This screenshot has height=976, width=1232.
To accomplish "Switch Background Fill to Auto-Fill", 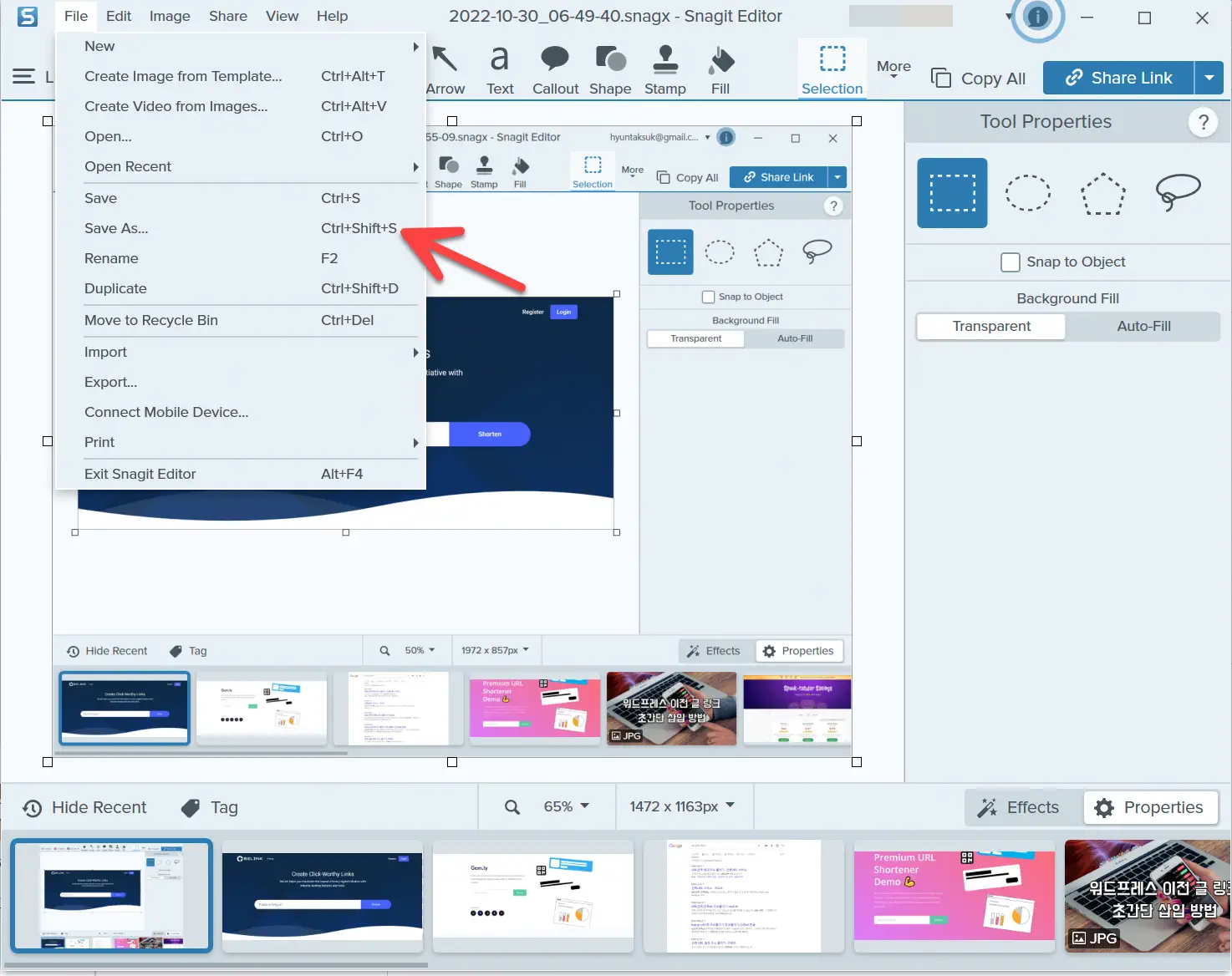I will [x=1143, y=326].
